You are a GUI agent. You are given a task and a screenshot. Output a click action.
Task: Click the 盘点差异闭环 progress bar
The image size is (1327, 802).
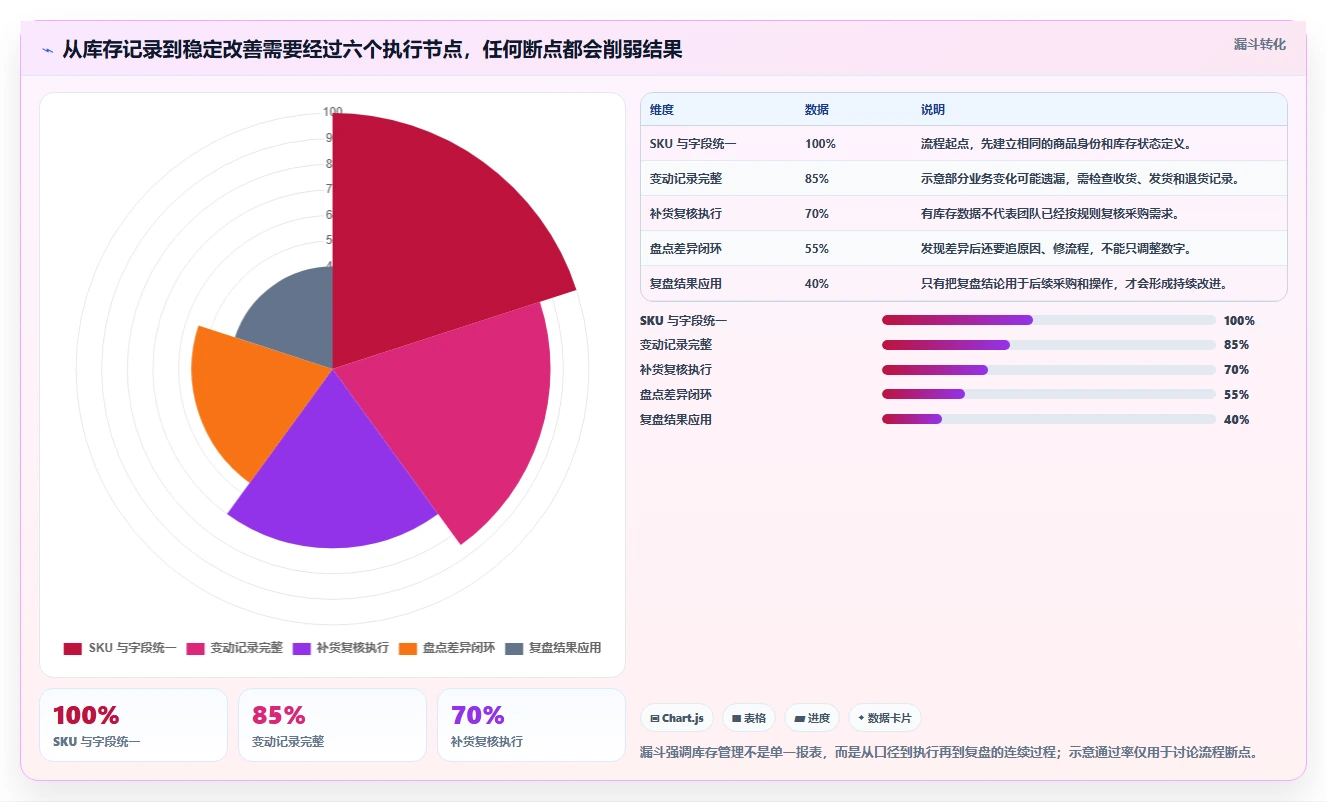[1049, 395]
